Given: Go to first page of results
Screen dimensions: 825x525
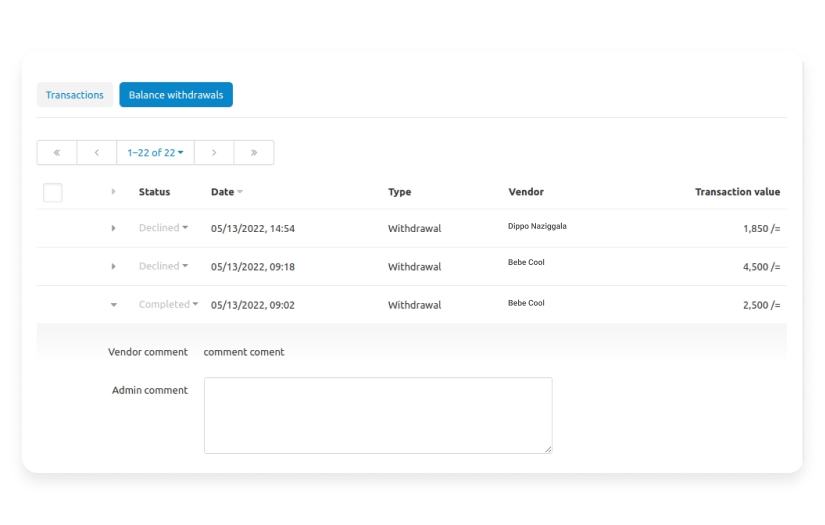Looking at the screenshot, I should pos(57,153).
